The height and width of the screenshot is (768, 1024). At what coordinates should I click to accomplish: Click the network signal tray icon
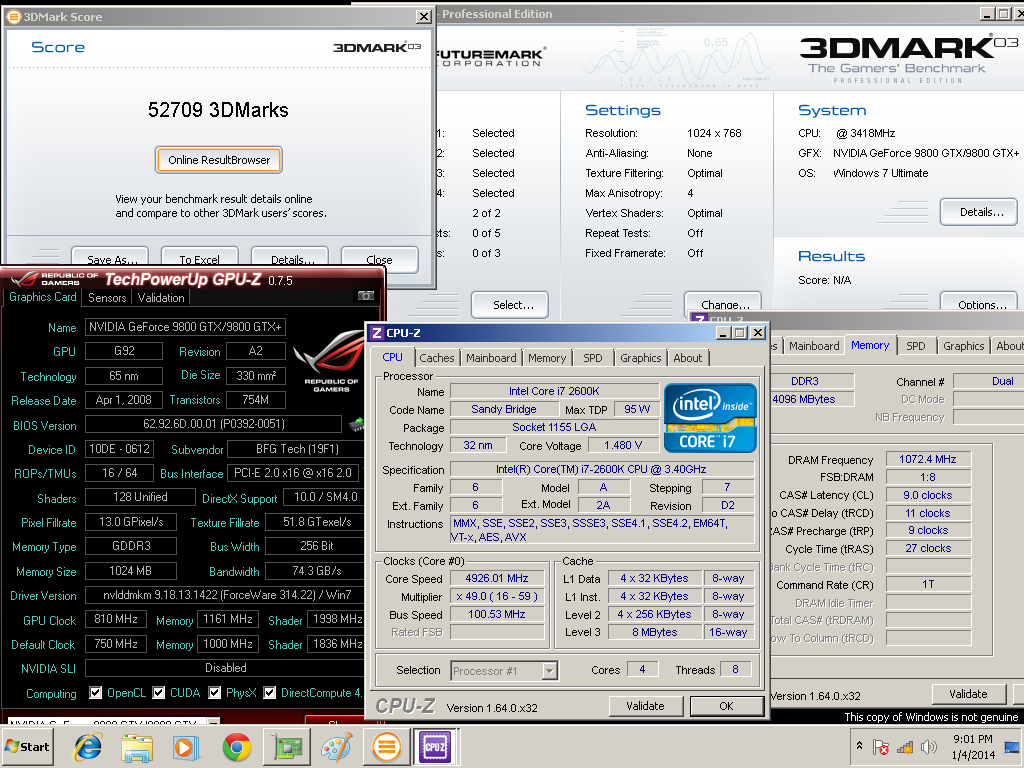(904, 747)
